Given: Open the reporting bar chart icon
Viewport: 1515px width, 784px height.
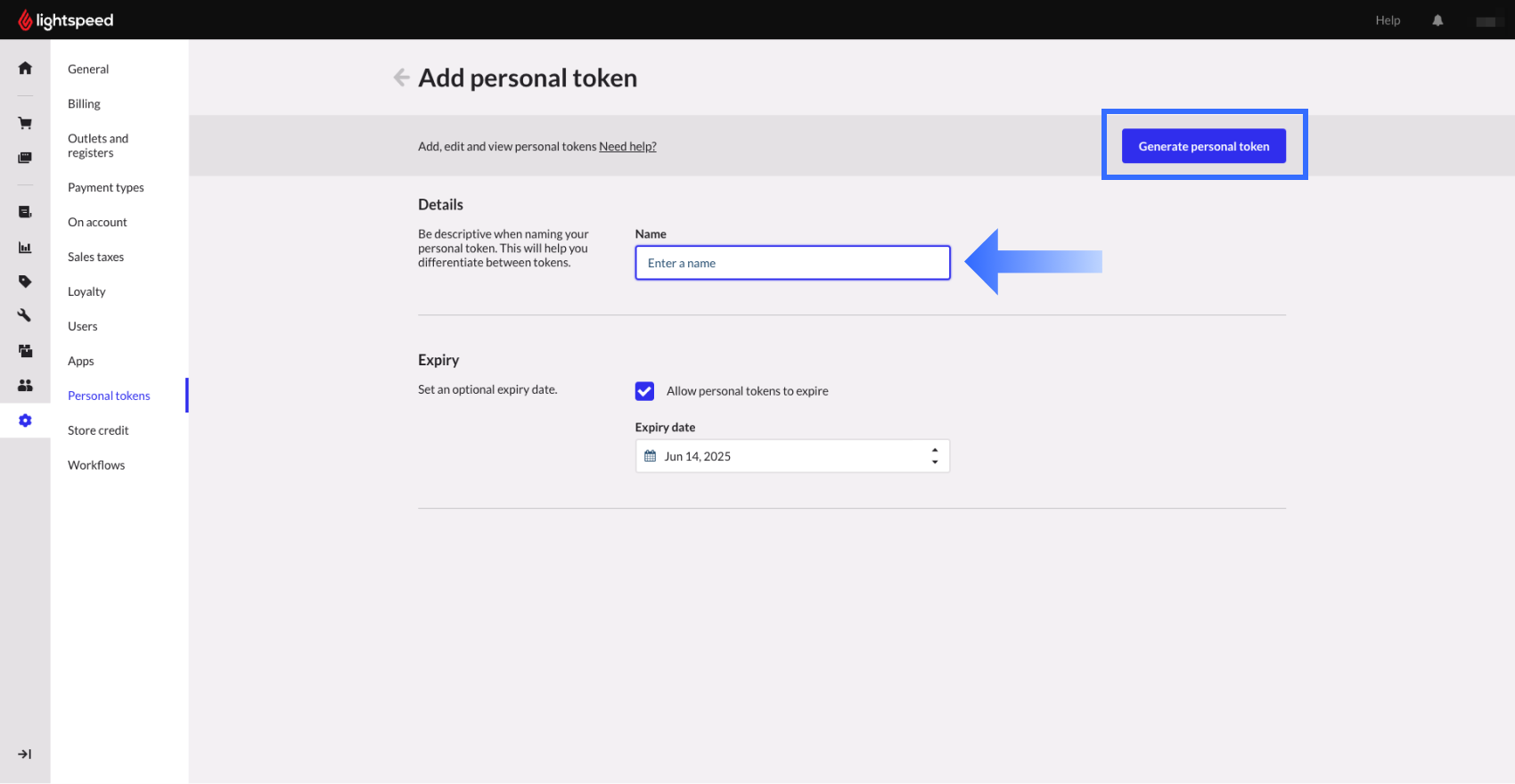Looking at the screenshot, I should pyautogui.click(x=25, y=248).
